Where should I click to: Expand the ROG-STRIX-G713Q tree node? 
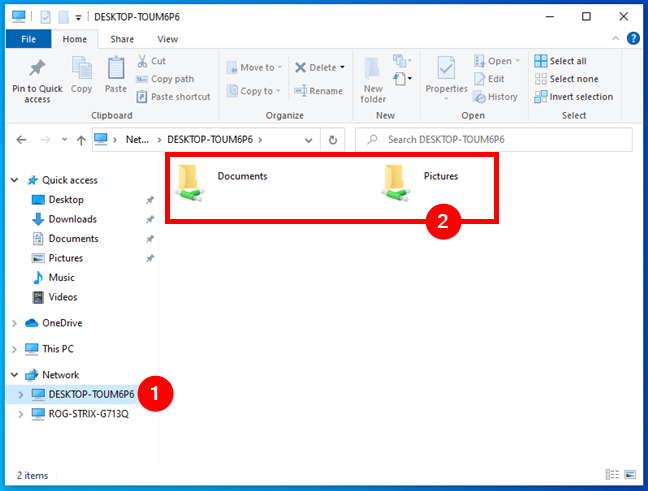coord(21,414)
